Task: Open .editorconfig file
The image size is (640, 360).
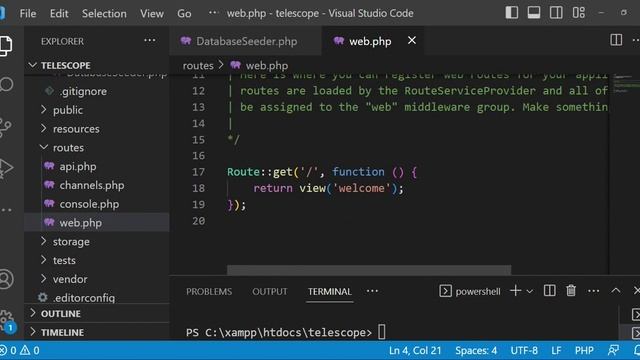Action: (97, 298)
